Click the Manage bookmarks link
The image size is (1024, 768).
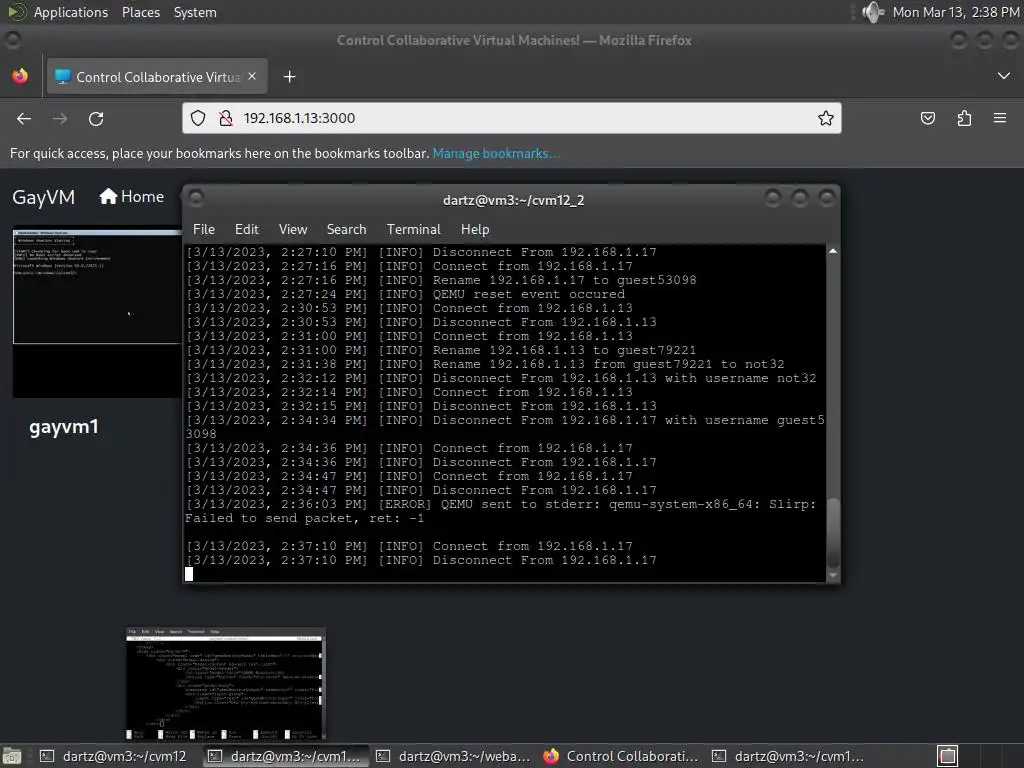pyautogui.click(x=496, y=153)
